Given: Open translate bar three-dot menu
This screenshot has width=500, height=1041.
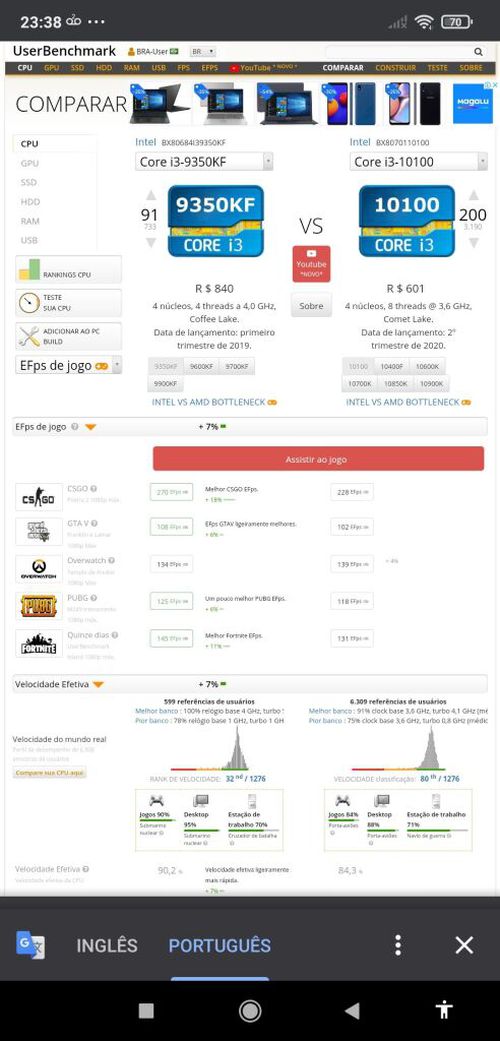Looking at the screenshot, I should (397, 945).
